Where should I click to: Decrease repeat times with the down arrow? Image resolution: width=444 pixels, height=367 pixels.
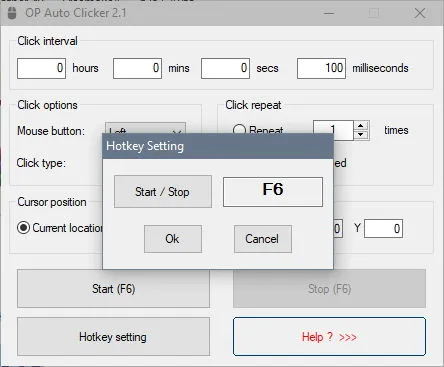point(361,135)
